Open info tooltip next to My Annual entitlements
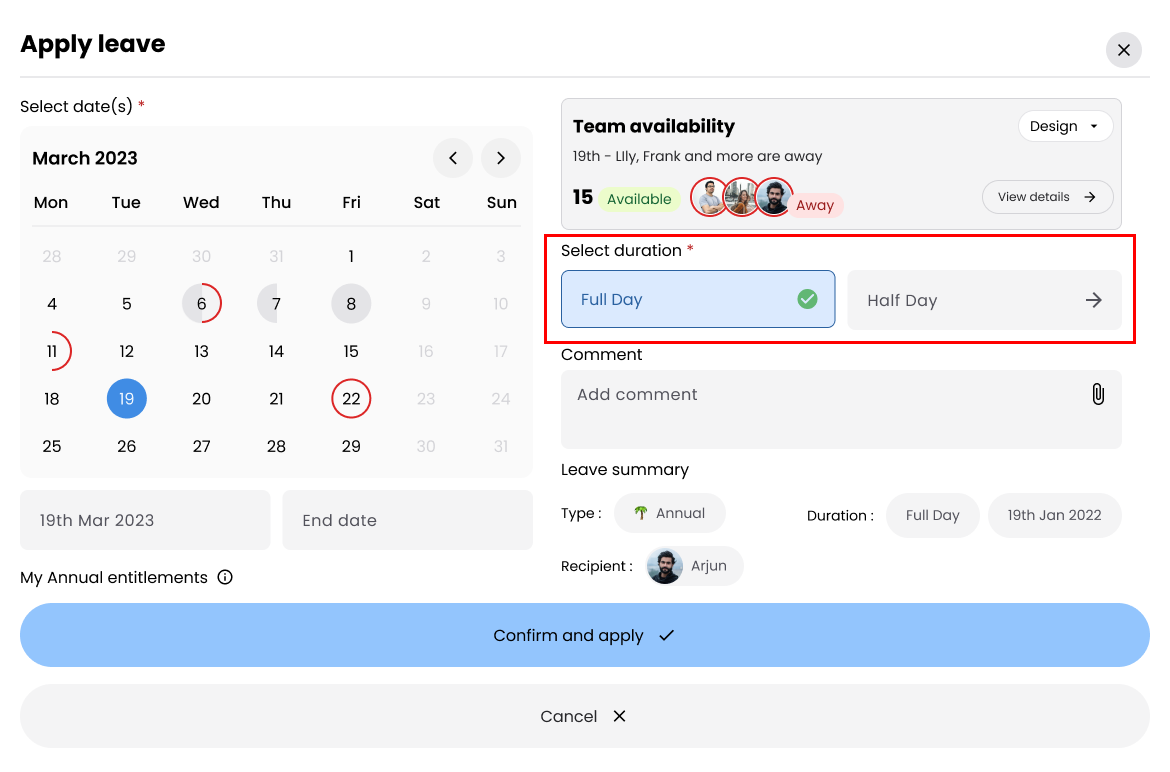The width and height of the screenshot is (1170, 772). click(225, 577)
